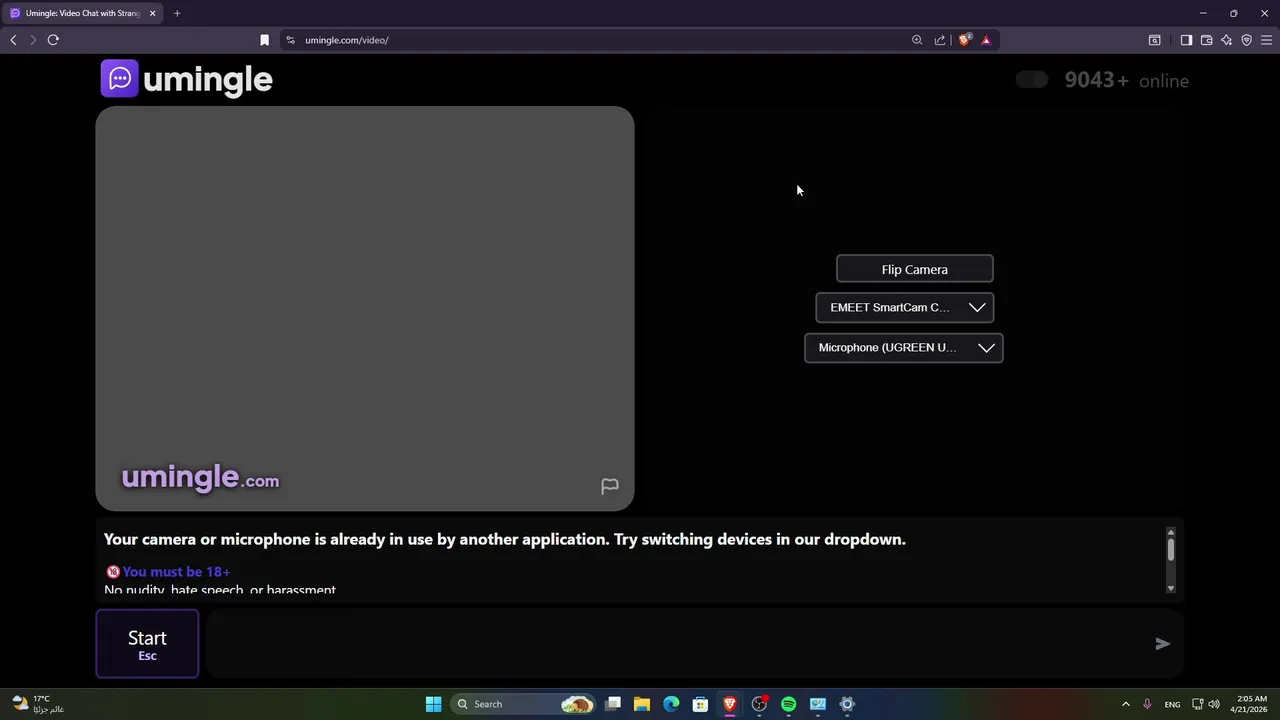1280x720 pixels.
Task: Expand the Microphone UGREEN dropdown
Action: click(904, 348)
